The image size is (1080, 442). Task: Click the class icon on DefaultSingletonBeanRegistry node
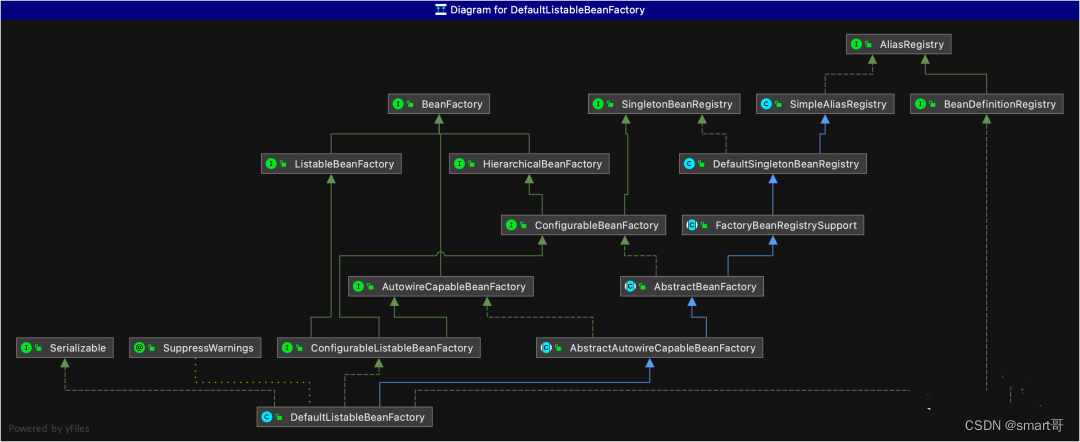point(689,164)
